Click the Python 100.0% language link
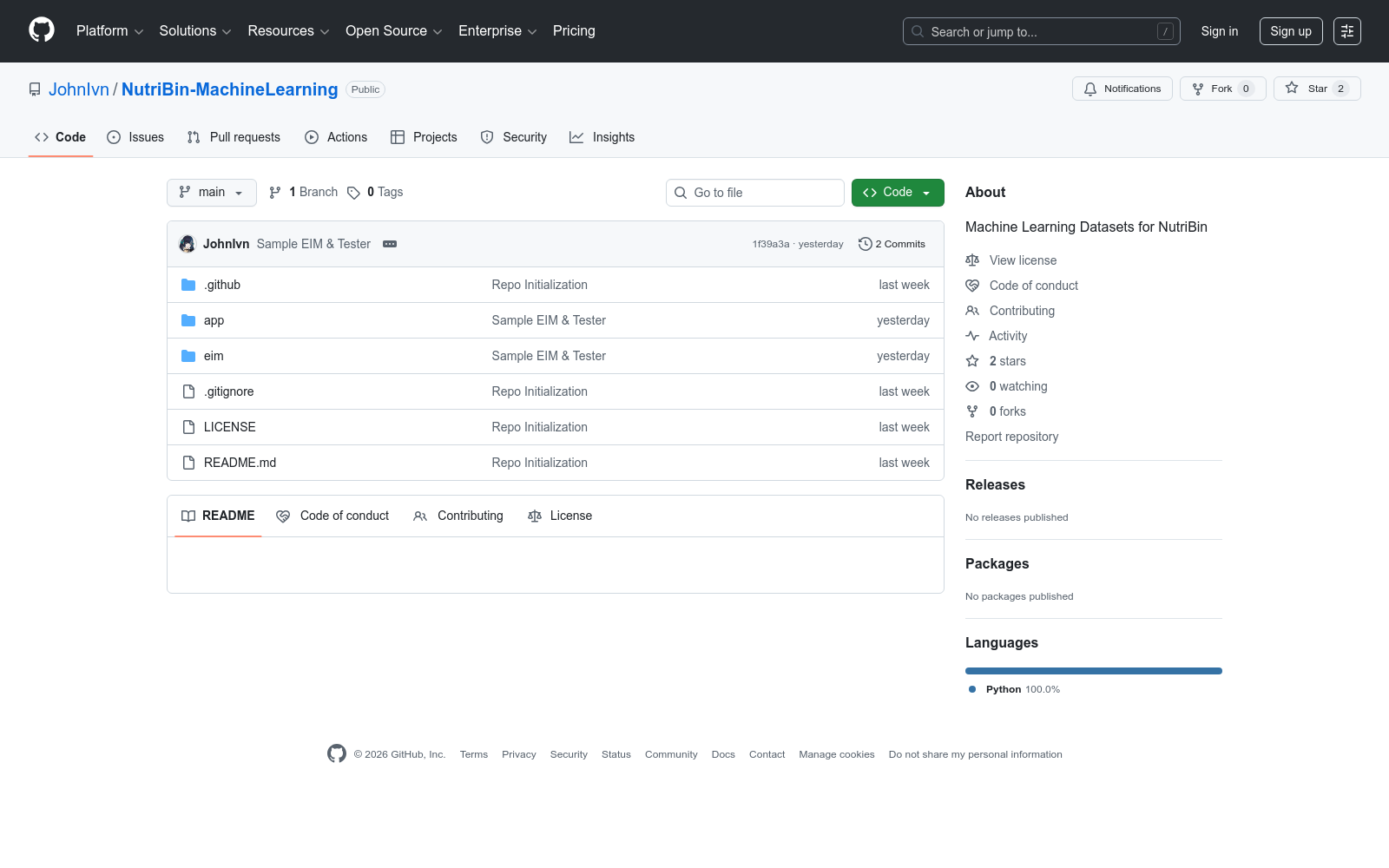The height and width of the screenshot is (868, 1389). pos(1014,689)
